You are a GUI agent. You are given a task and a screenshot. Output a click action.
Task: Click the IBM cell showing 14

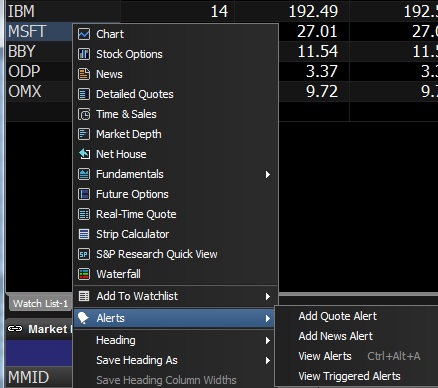(x=178, y=11)
